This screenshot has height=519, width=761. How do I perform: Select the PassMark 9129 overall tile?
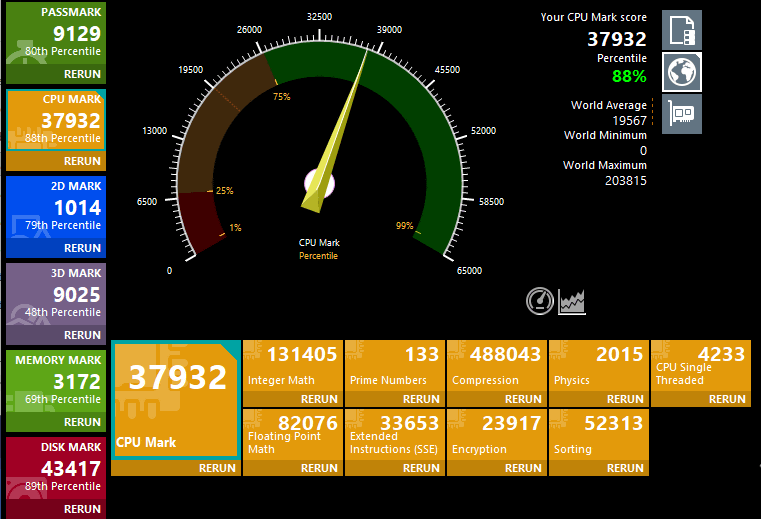pos(56,33)
